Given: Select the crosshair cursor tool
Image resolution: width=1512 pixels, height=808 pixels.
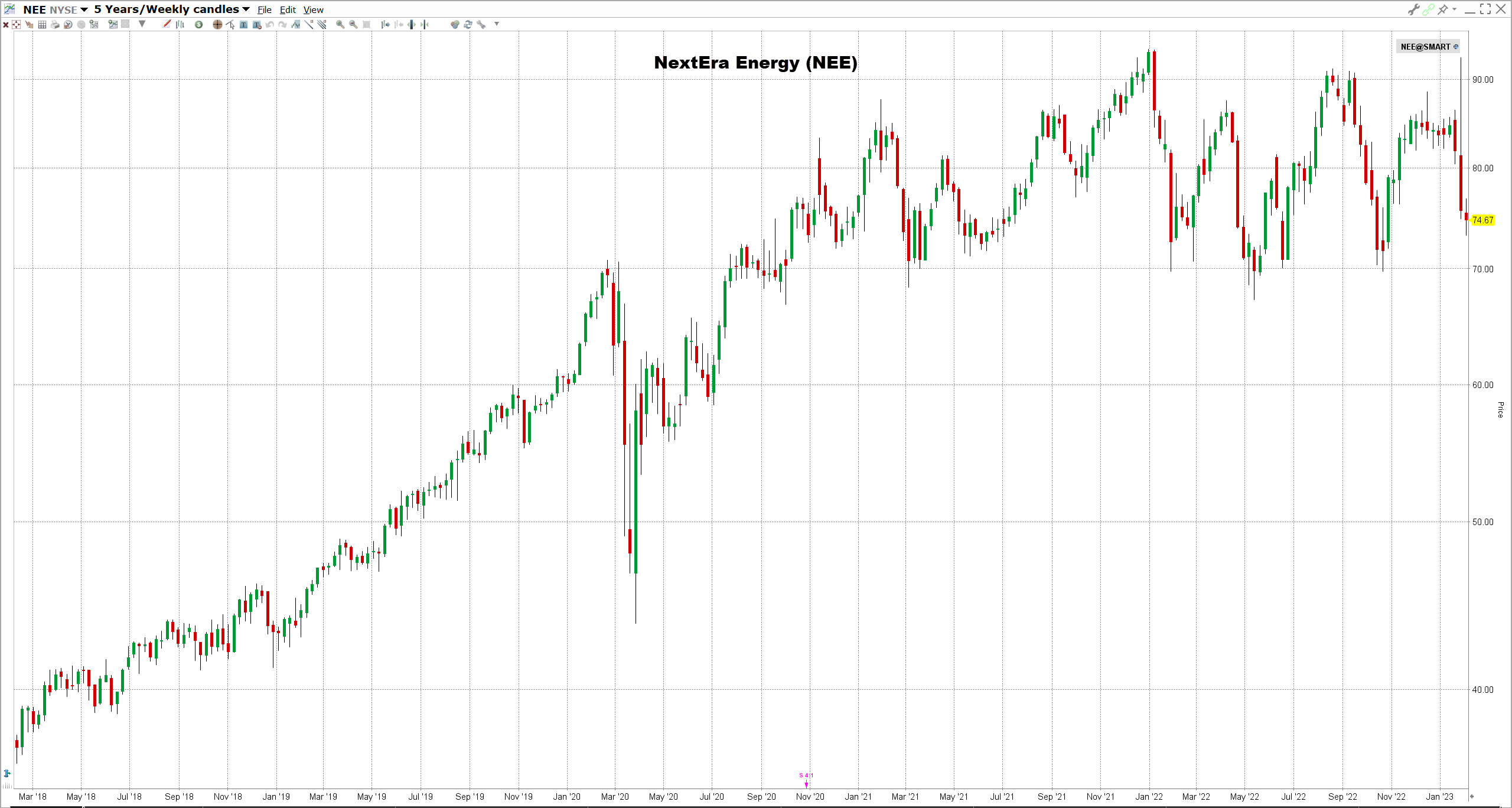Looking at the screenshot, I should (x=217, y=24).
